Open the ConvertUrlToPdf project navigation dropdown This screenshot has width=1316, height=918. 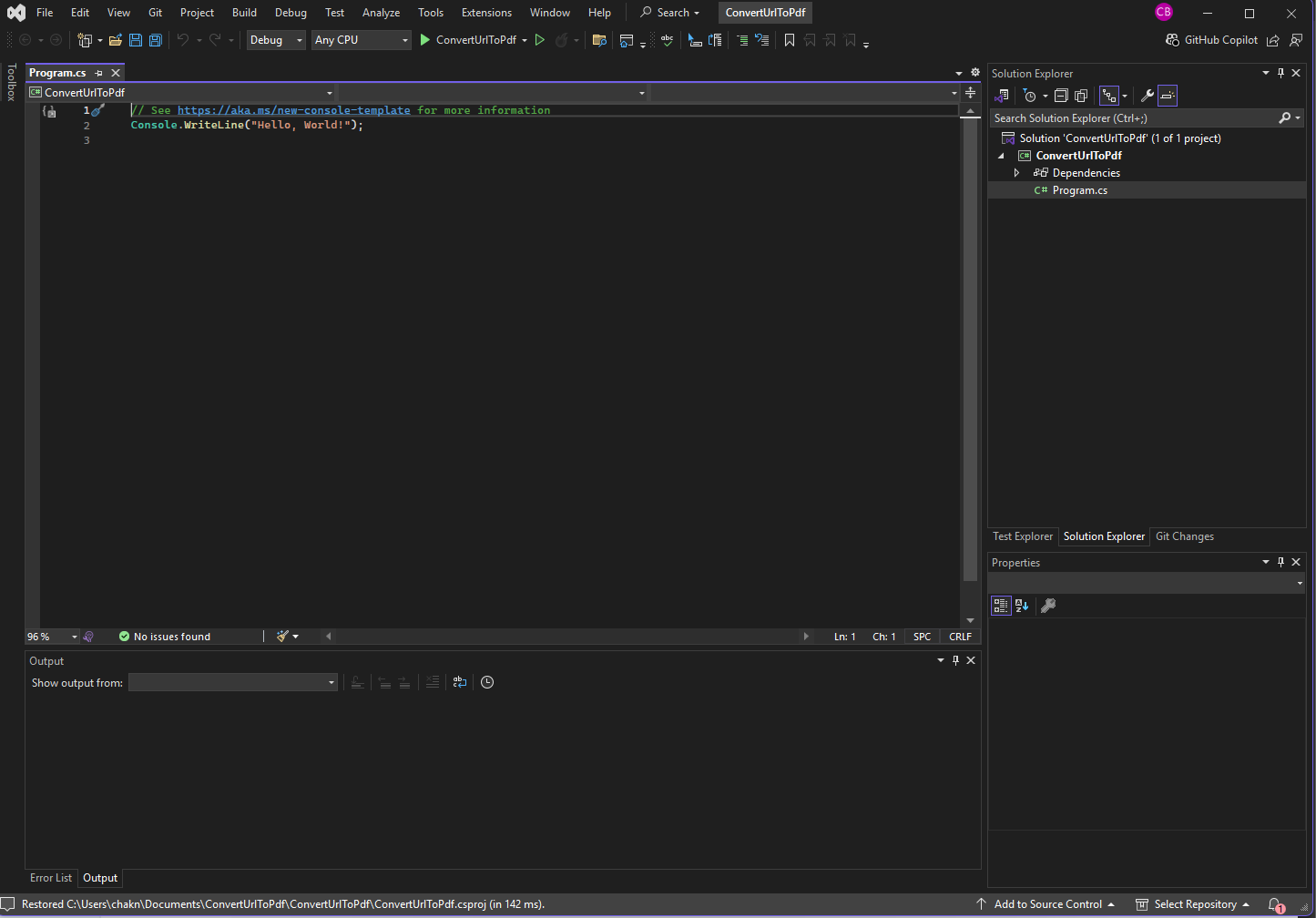[181, 92]
